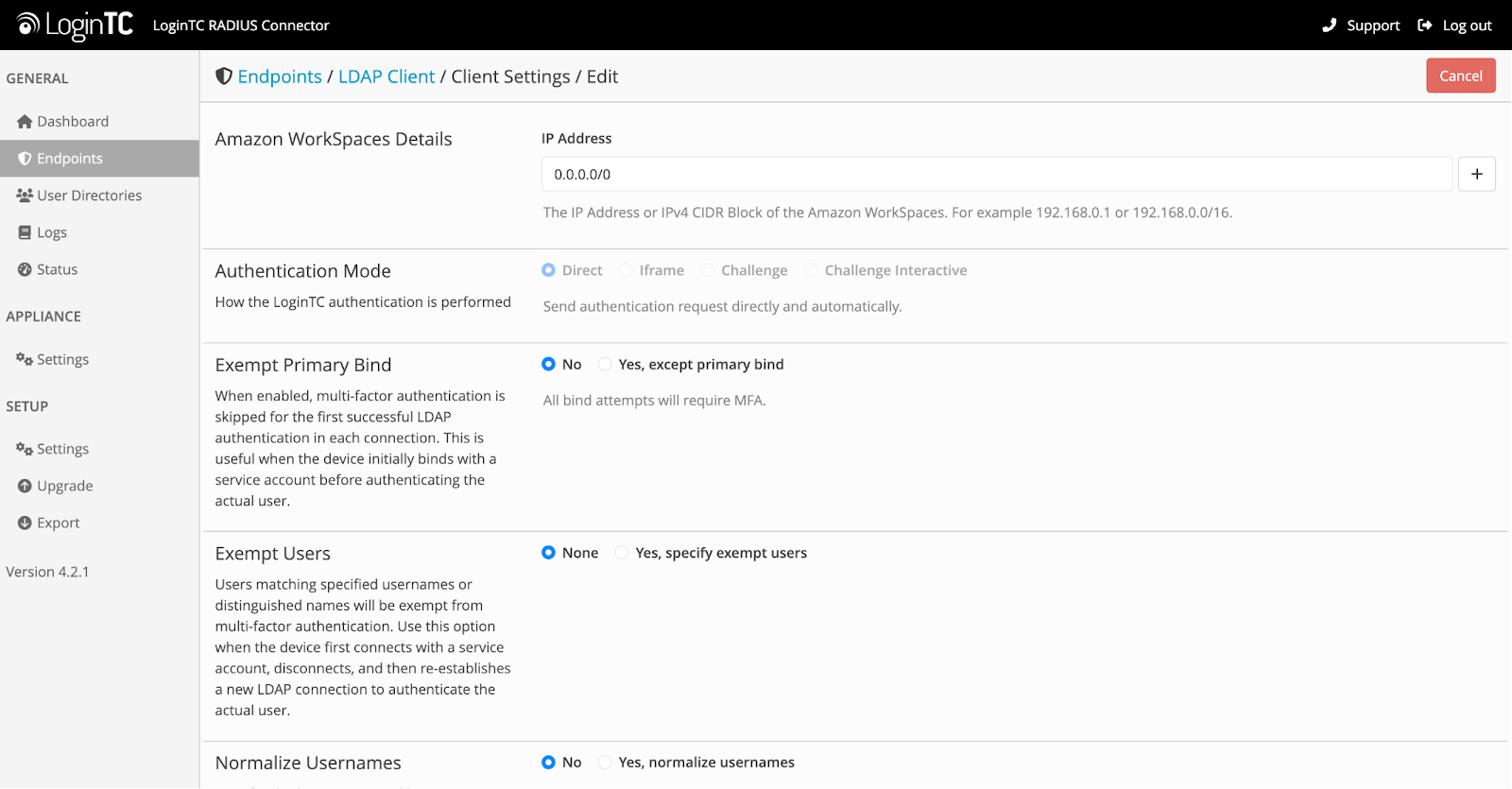Click the Upgrade arrow icon
The width and height of the screenshot is (1512, 789).
pyautogui.click(x=25, y=486)
